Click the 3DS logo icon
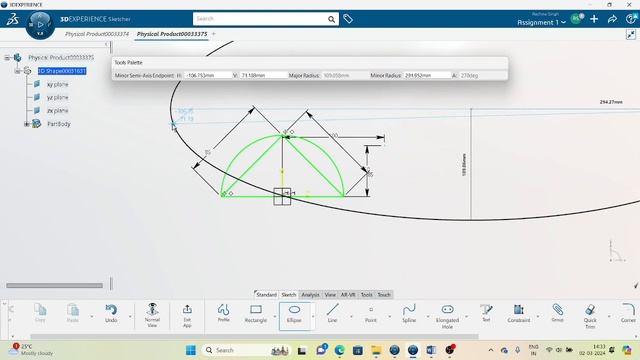This screenshot has height=360, width=640. pyautogui.click(x=12, y=19)
